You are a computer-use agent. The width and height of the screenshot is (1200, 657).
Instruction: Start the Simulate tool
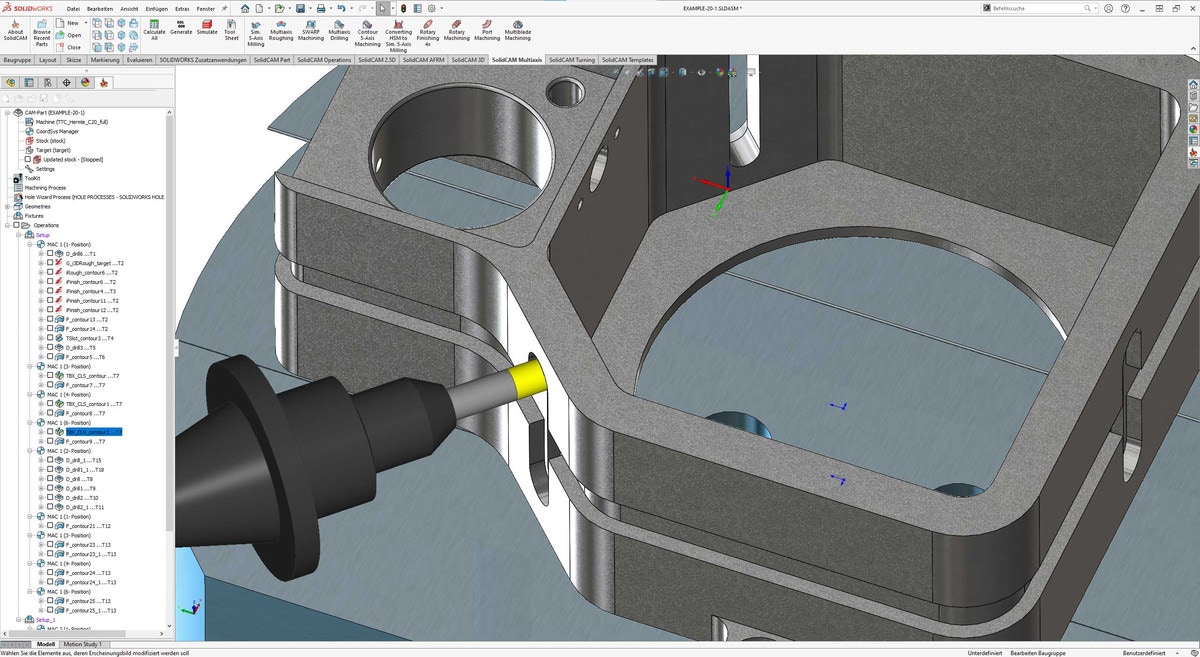[x=206, y=27]
